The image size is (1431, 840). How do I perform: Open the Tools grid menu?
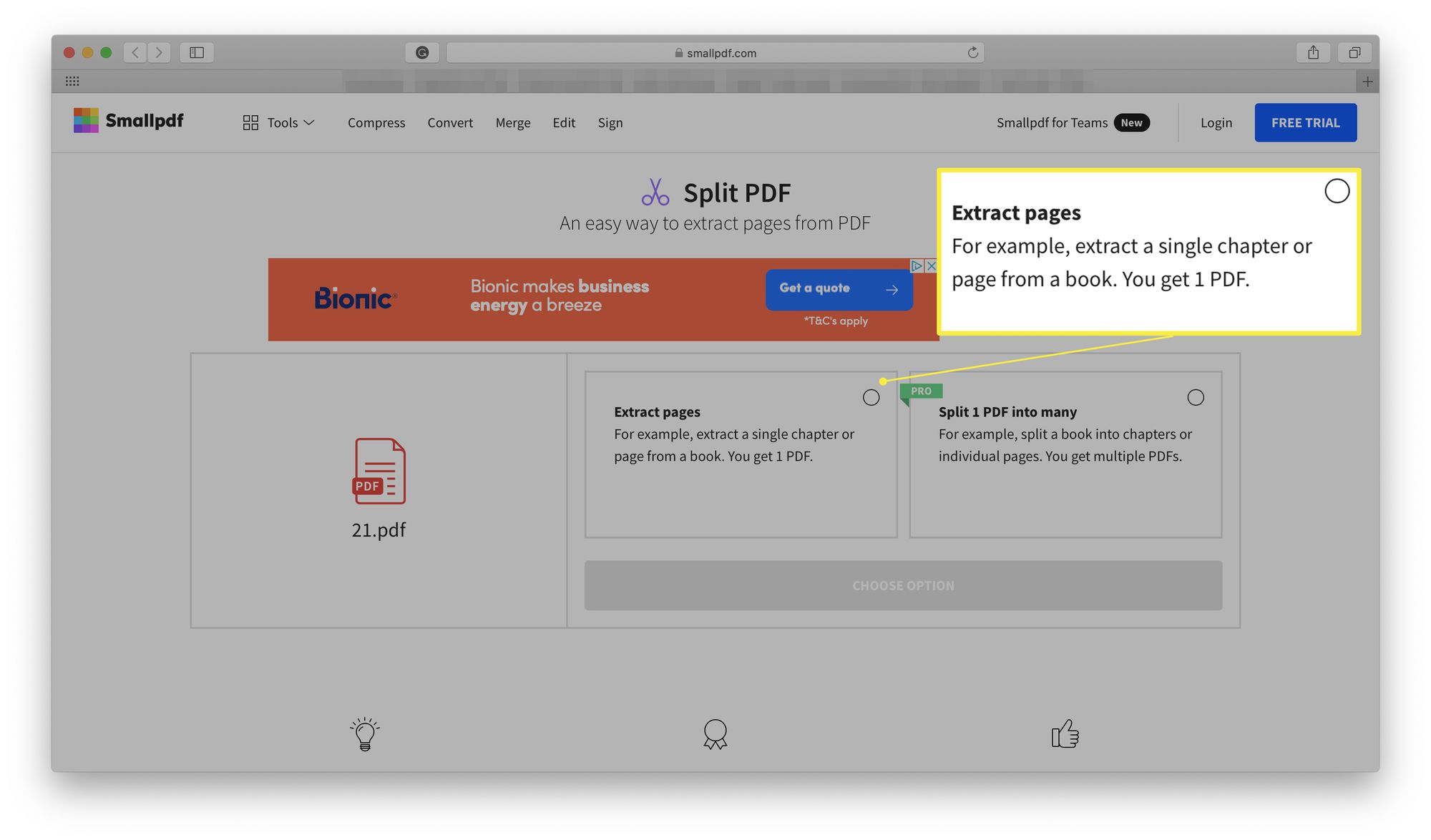[278, 122]
